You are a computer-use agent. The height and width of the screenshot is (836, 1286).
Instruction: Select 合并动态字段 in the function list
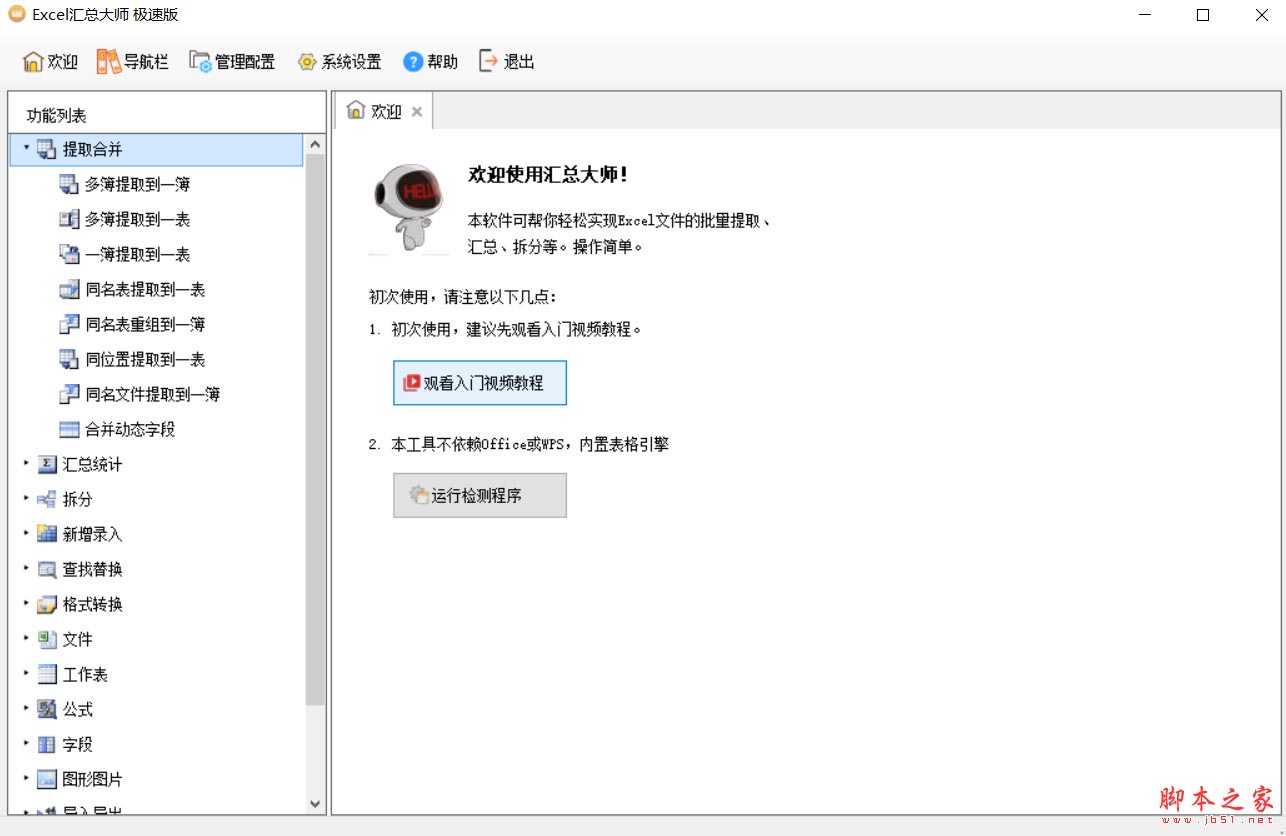point(131,429)
